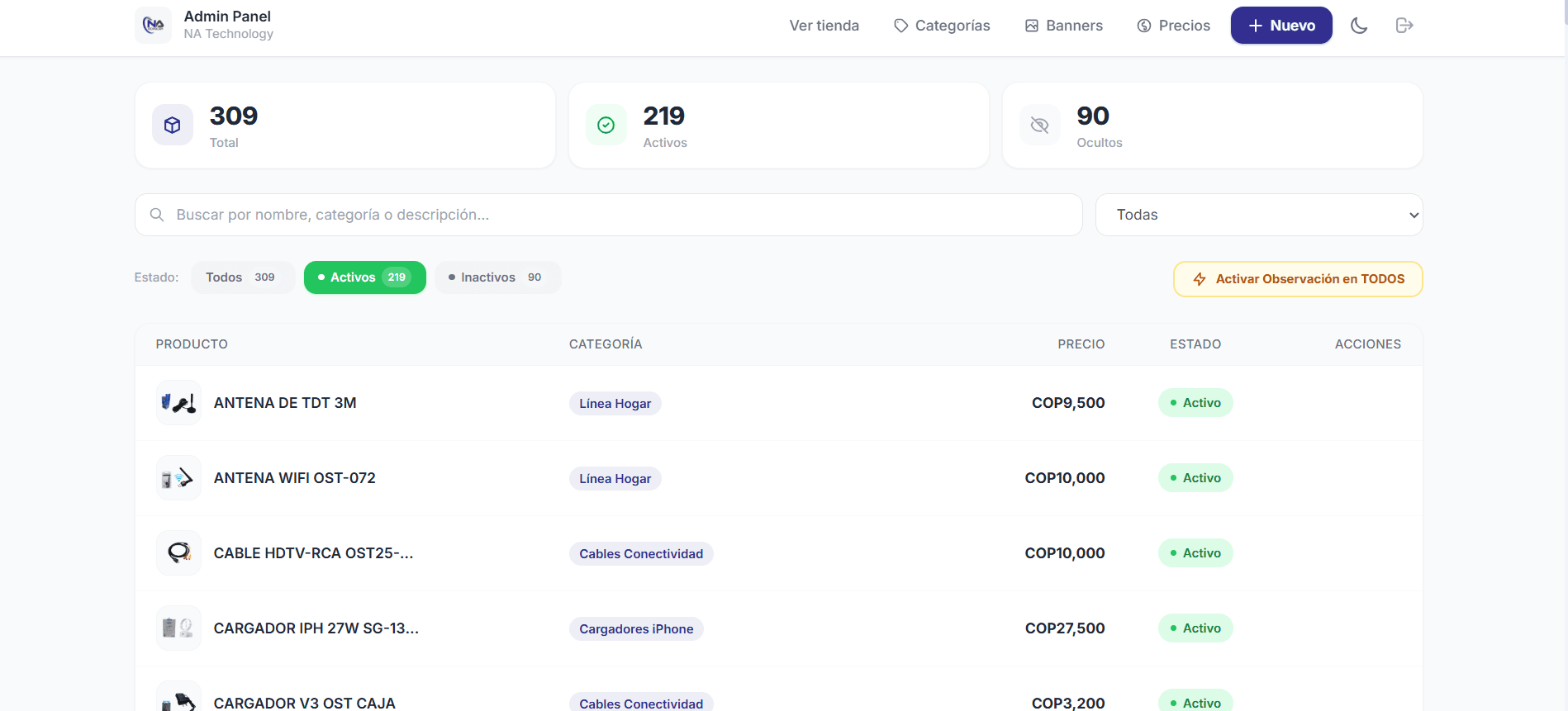Open ANTENA WIFI OST-072 product thumbnail
Viewport: 1568px width, 711px height.
178,478
